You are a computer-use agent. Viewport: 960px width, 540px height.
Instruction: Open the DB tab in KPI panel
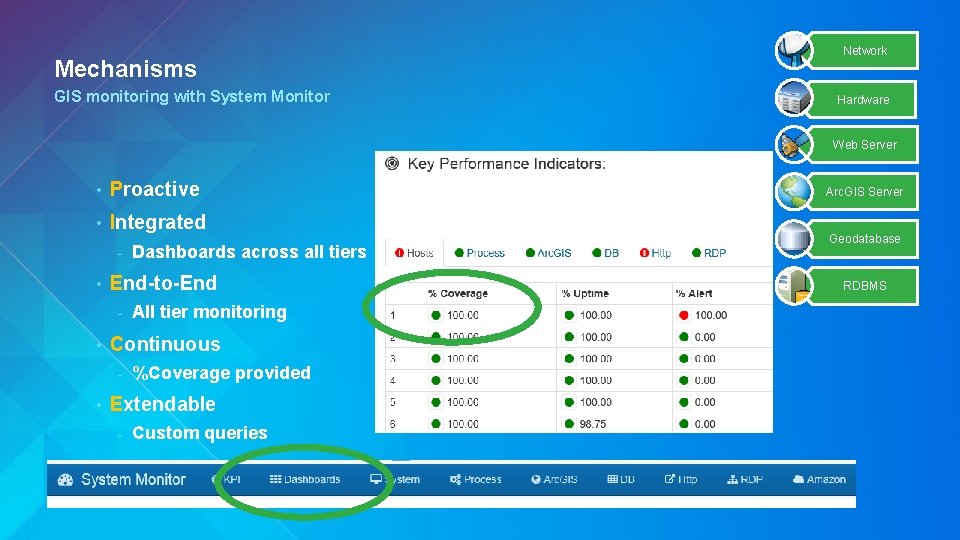coord(606,253)
